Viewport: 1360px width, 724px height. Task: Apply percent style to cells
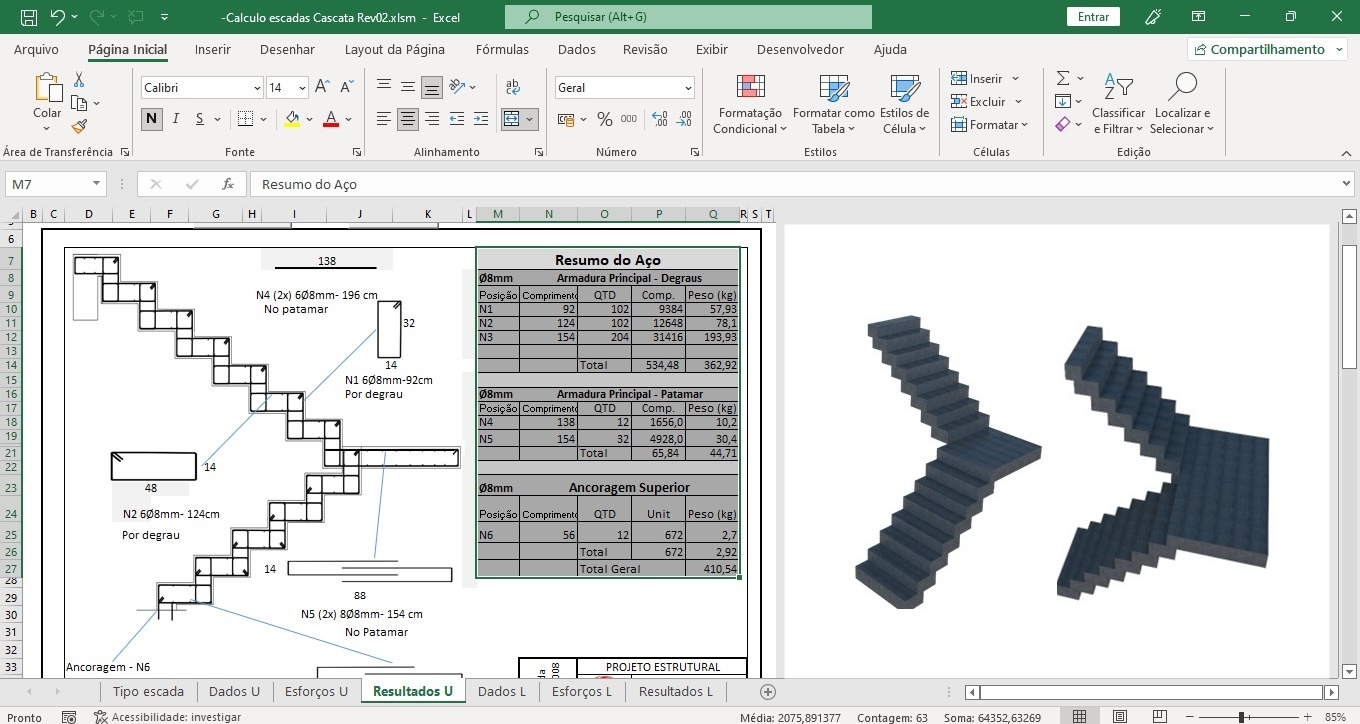pos(604,119)
